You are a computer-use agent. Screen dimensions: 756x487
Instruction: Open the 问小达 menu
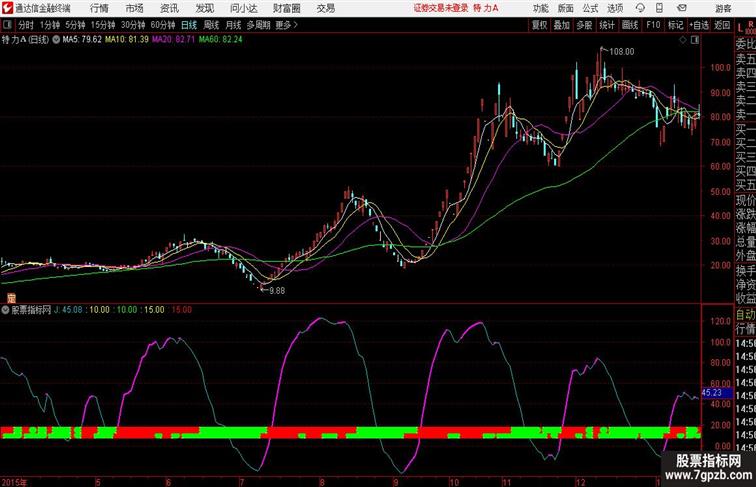243,8
